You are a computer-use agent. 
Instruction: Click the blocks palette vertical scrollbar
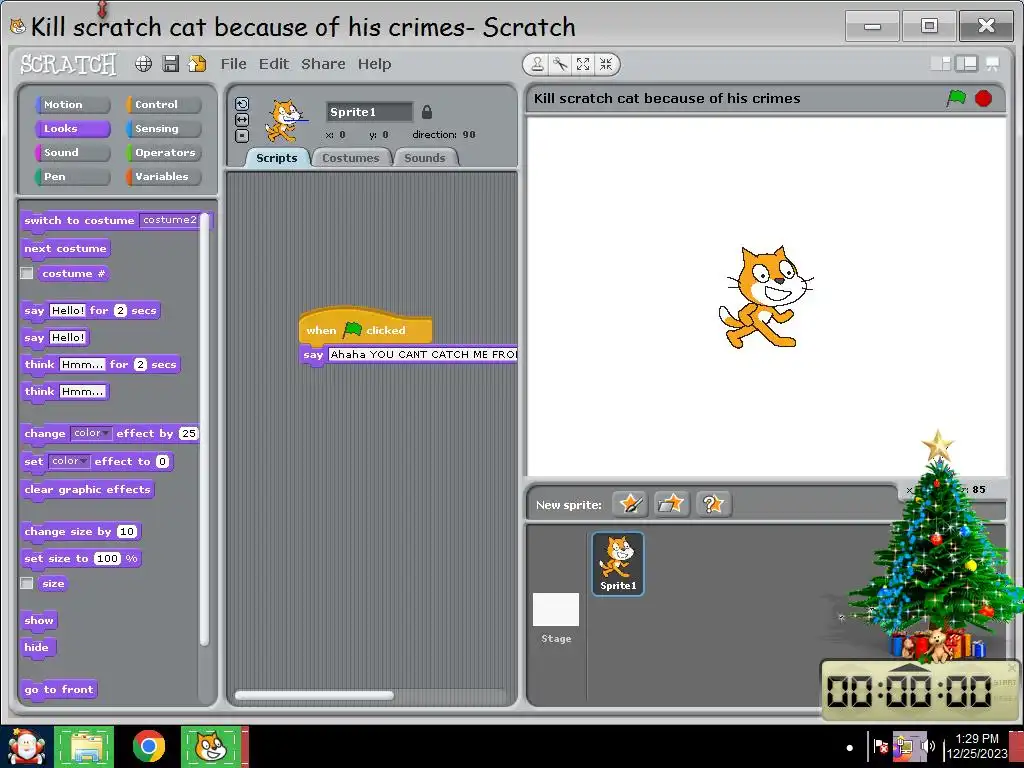click(x=204, y=429)
